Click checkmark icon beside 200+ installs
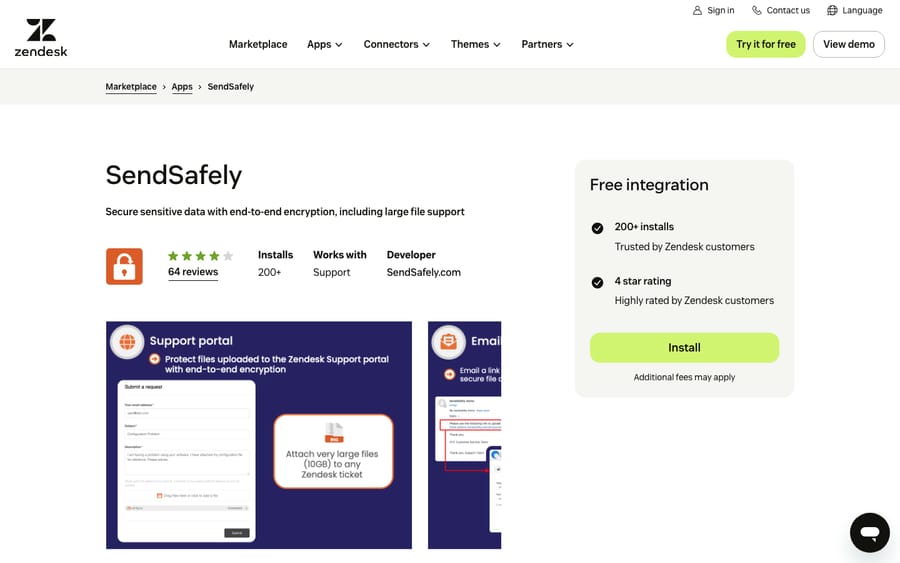The height and width of the screenshot is (563, 900). point(597,228)
